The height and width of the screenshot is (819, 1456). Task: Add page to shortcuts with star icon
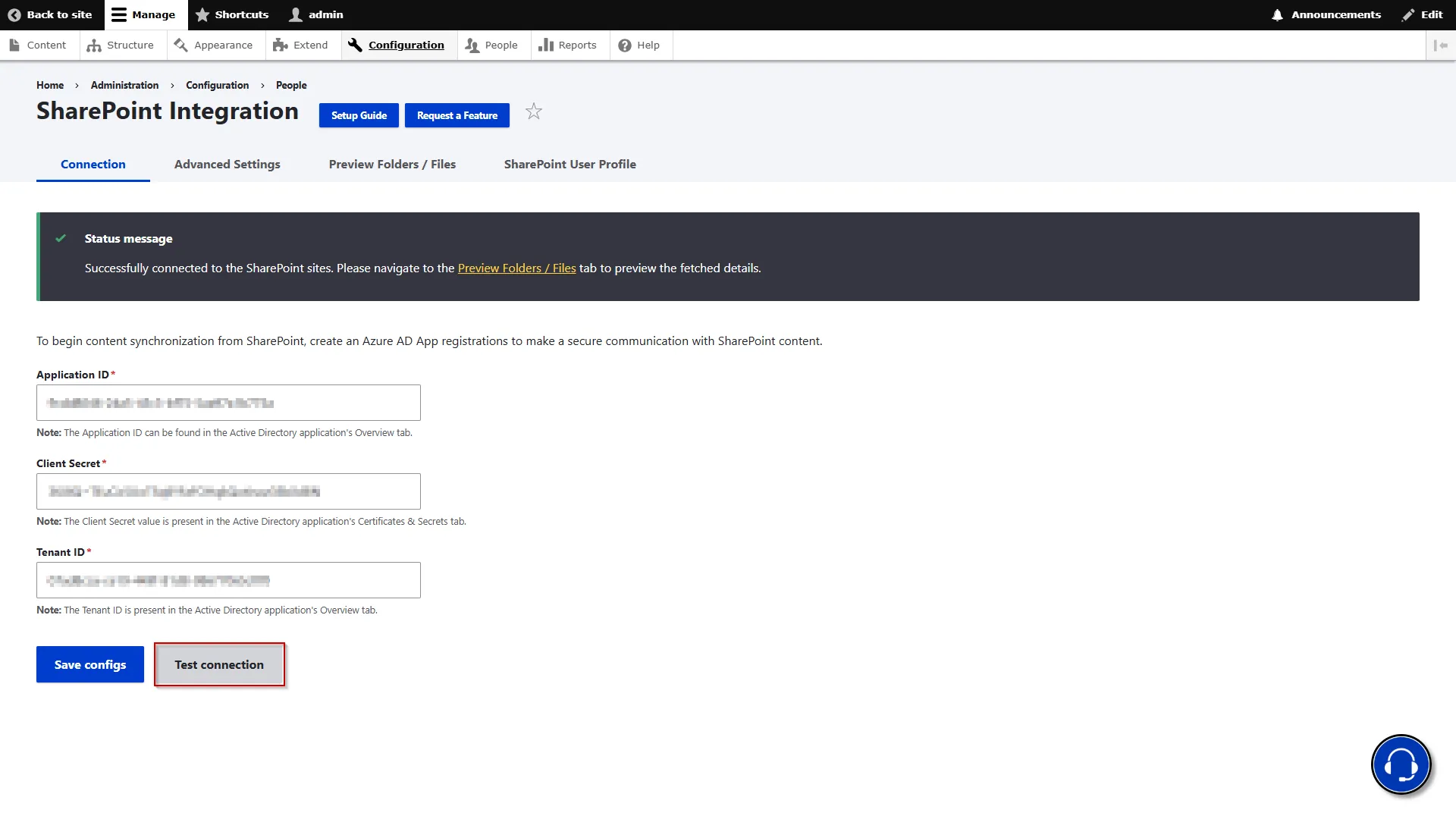[x=534, y=111]
